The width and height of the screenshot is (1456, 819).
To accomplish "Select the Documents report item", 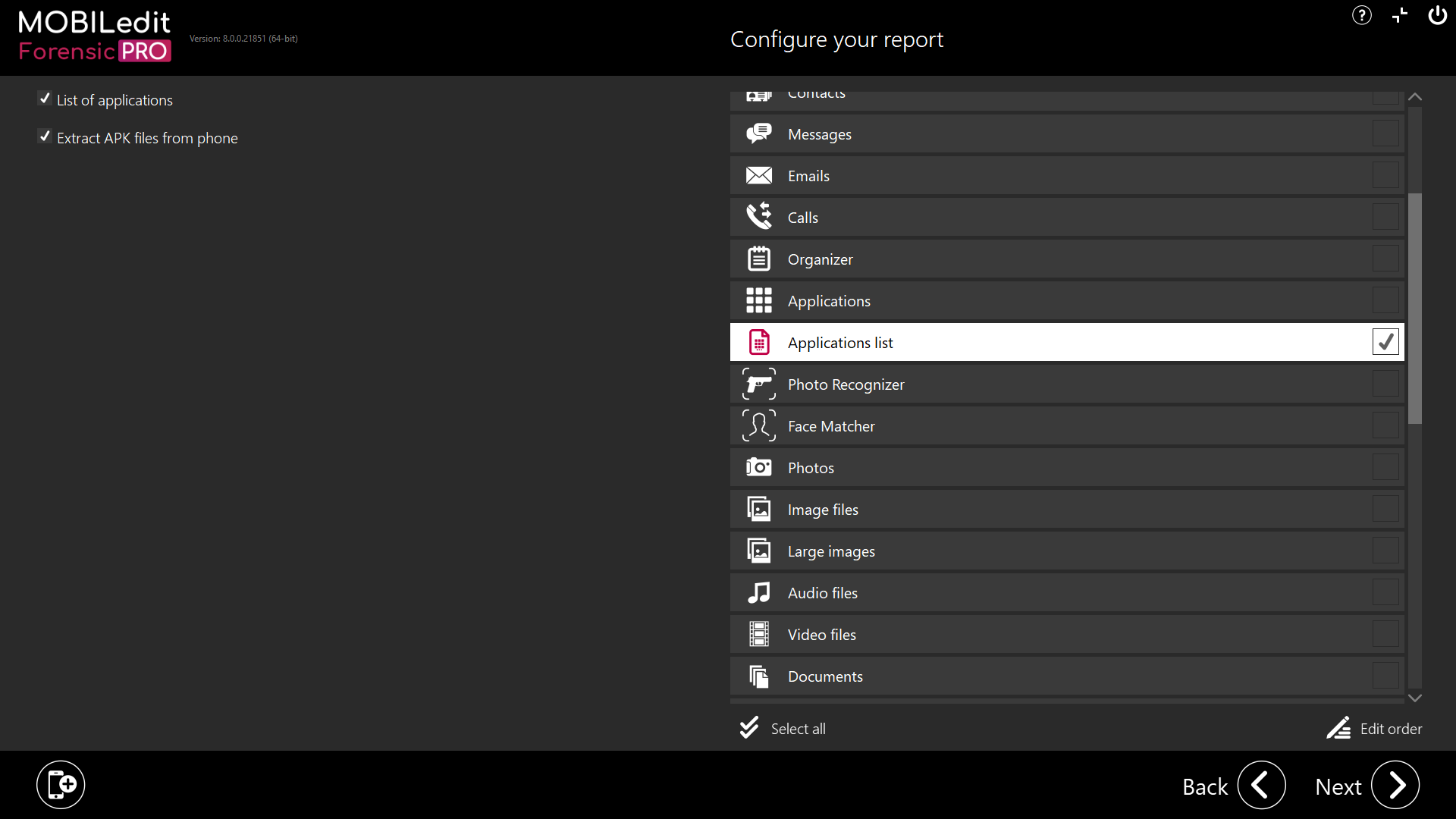I will click(825, 676).
